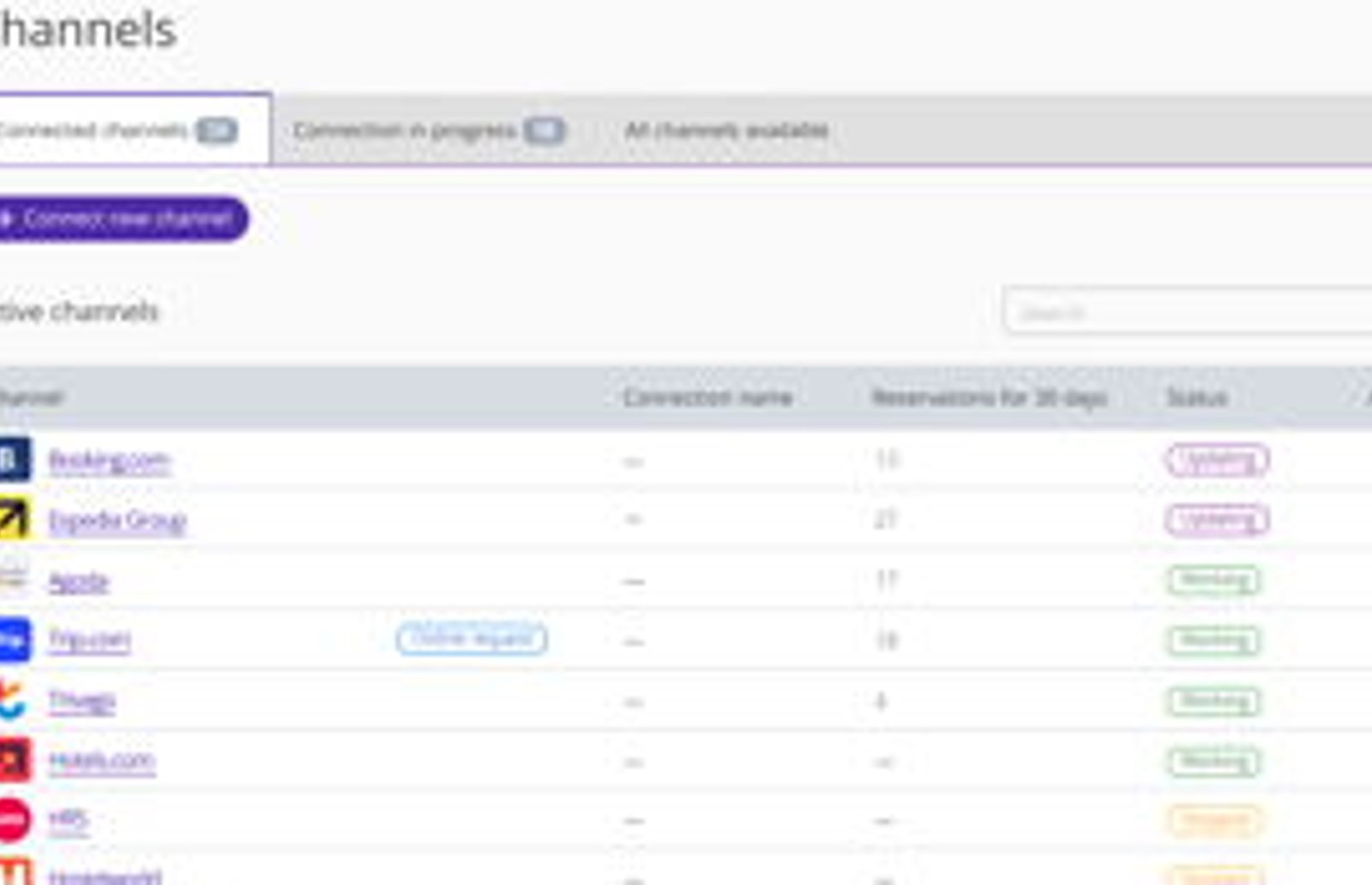
Task: Click the Updating status badge for Booking.com
Action: click(x=1217, y=461)
